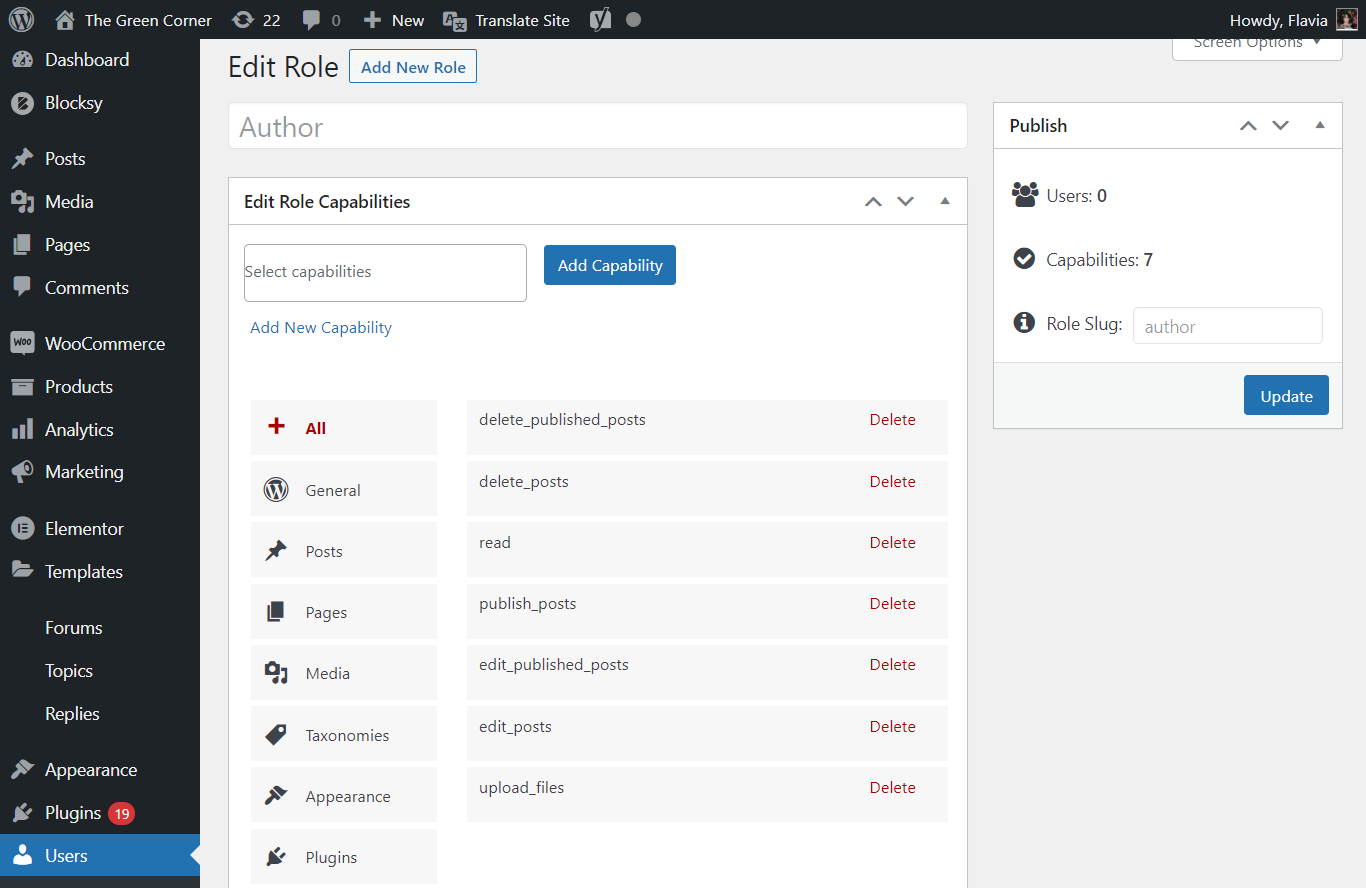Image resolution: width=1366 pixels, height=888 pixels.
Task: Click the WordPress logo in admin bar
Action: [x=21, y=20]
